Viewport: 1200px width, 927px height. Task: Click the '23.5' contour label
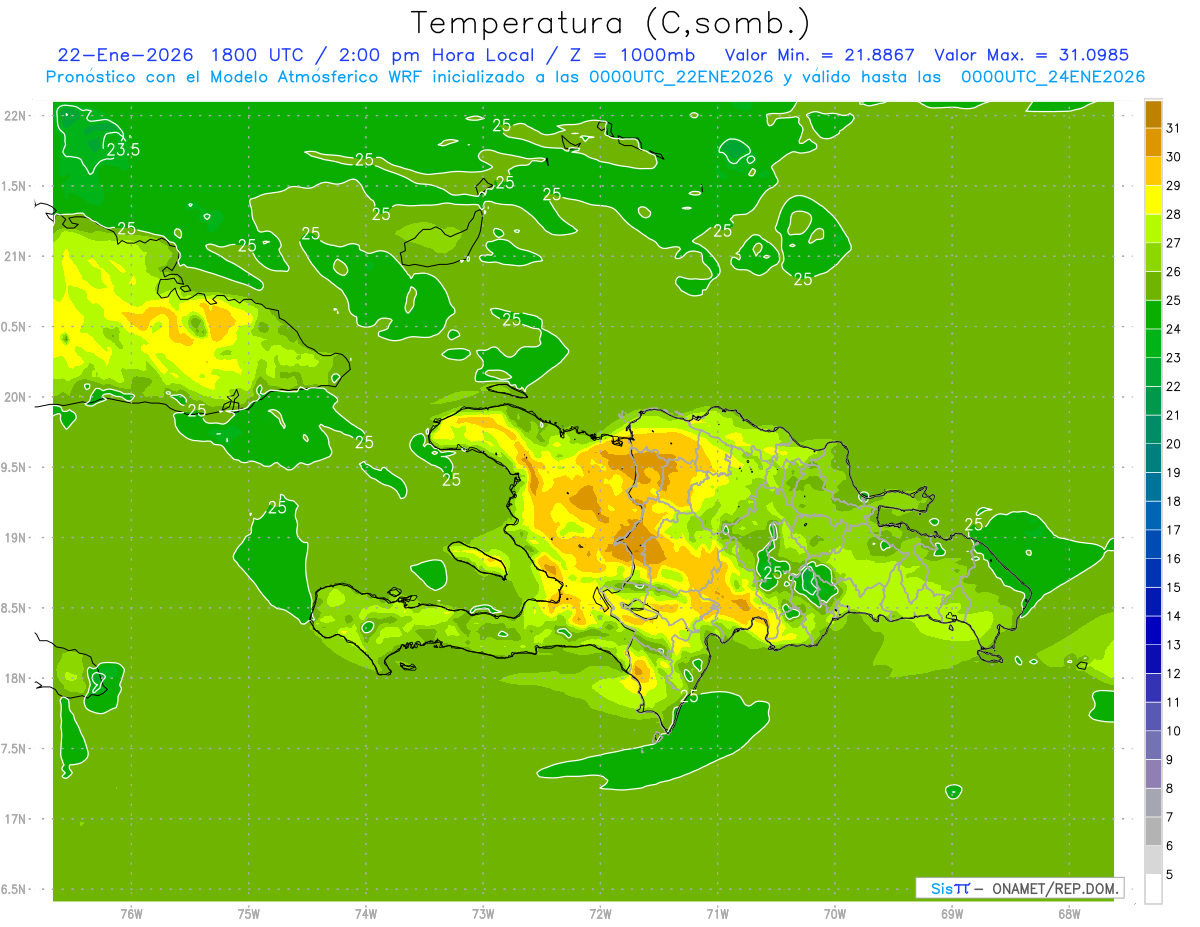tap(123, 150)
